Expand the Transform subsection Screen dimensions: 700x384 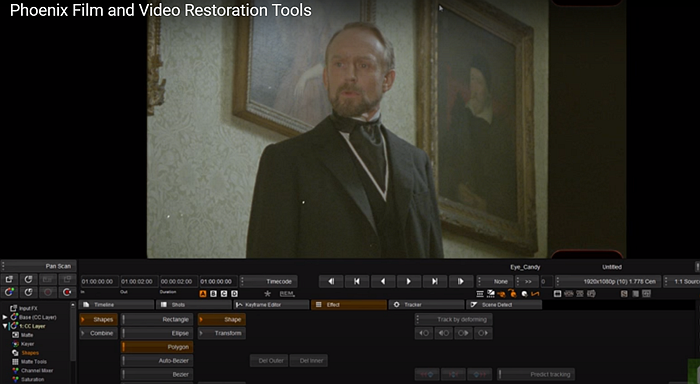[x=222, y=333]
